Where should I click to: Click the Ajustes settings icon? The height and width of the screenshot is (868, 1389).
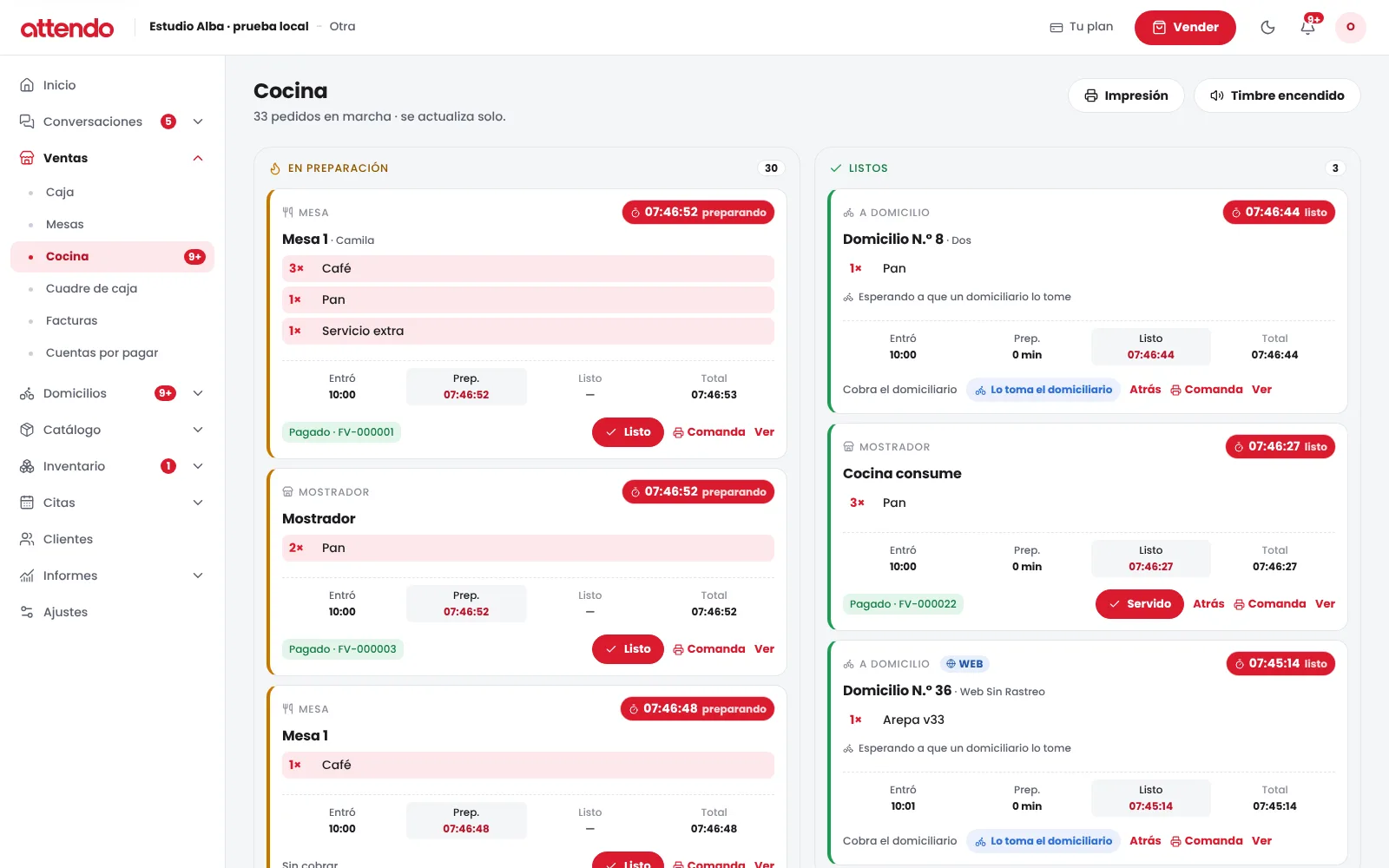tap(27, 612)
